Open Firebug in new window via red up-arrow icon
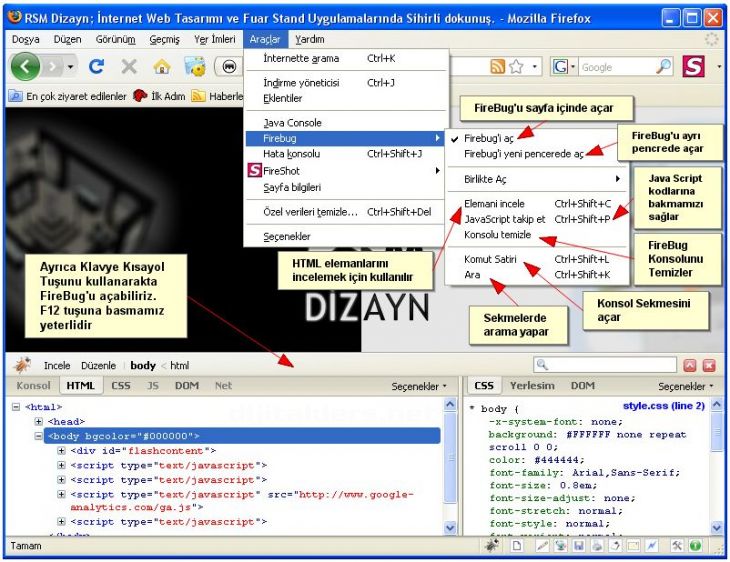This screenshot has height=562, width=730. tap(689, 366)
